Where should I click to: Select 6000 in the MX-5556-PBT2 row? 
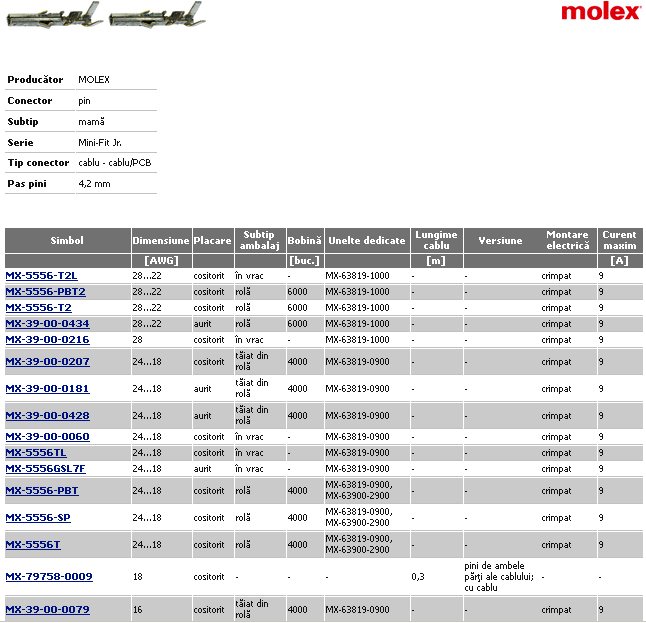click(x=297, y=292)
